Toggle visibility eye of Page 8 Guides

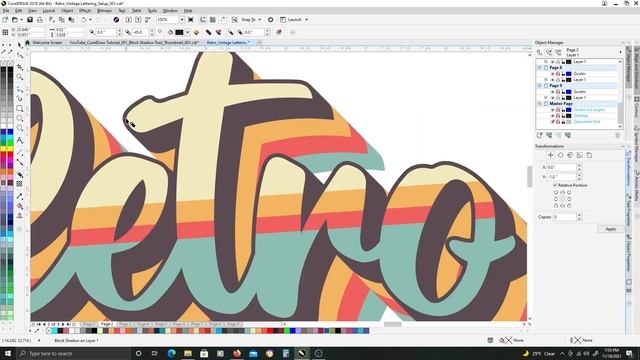point(552,74)
